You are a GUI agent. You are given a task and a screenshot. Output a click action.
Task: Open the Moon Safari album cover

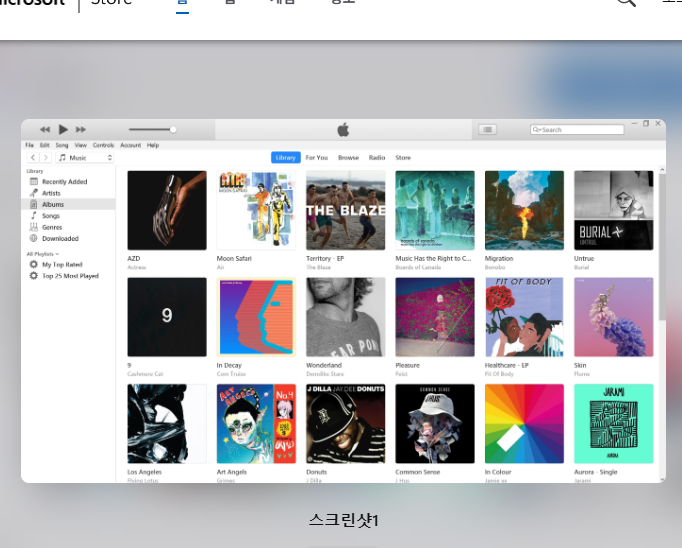pos(256,211)
